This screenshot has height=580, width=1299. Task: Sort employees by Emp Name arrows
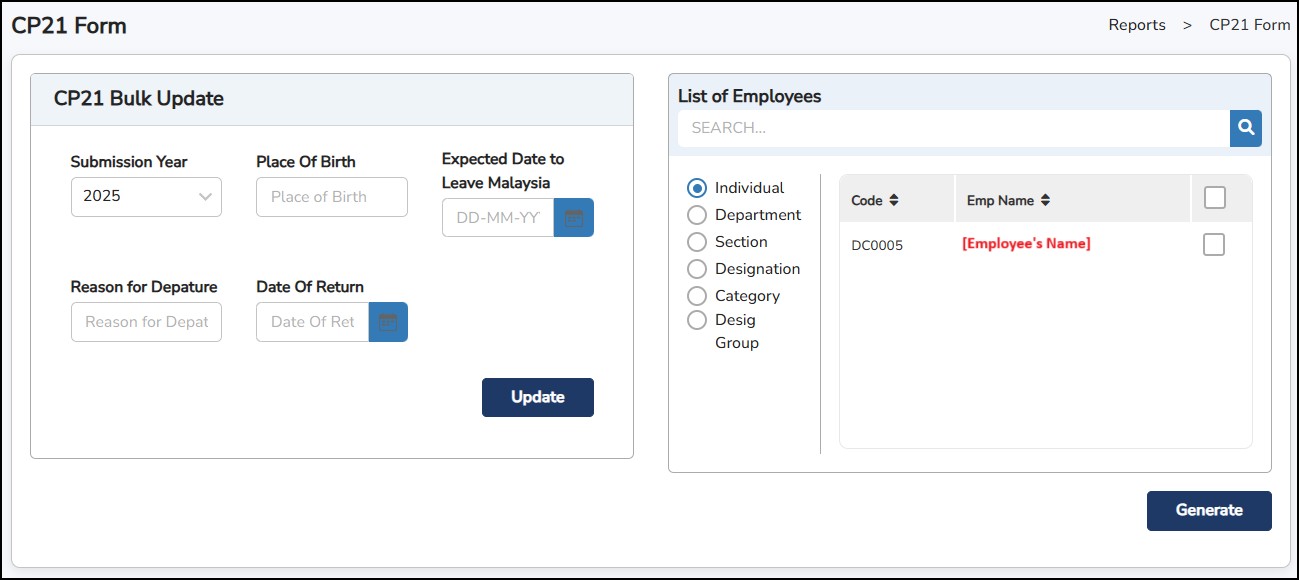coord(1045,200)
